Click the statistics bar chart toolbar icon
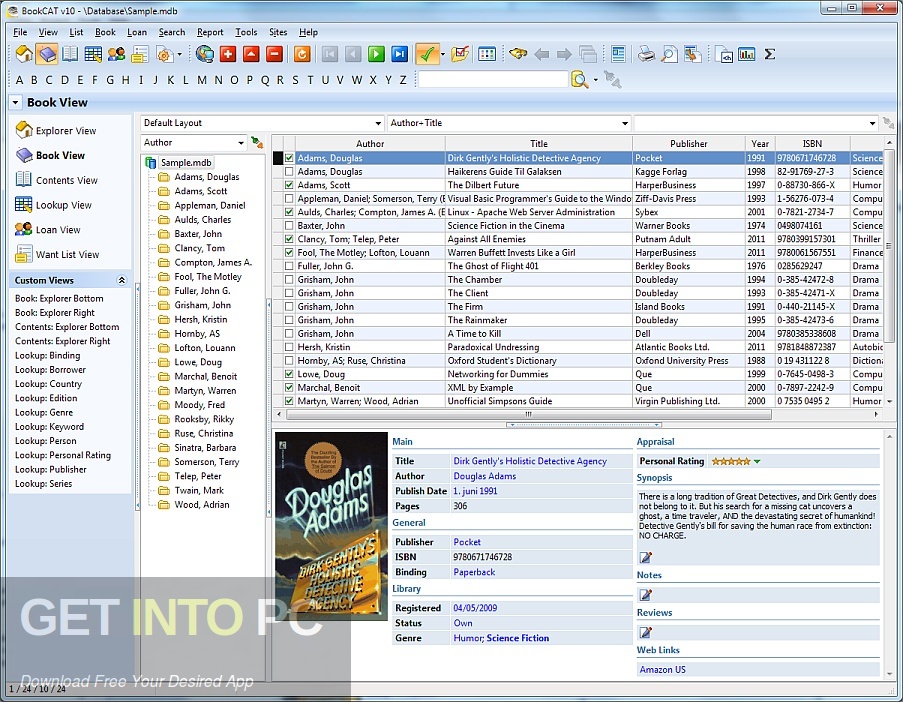903x702 pixels. click(746, 54)
